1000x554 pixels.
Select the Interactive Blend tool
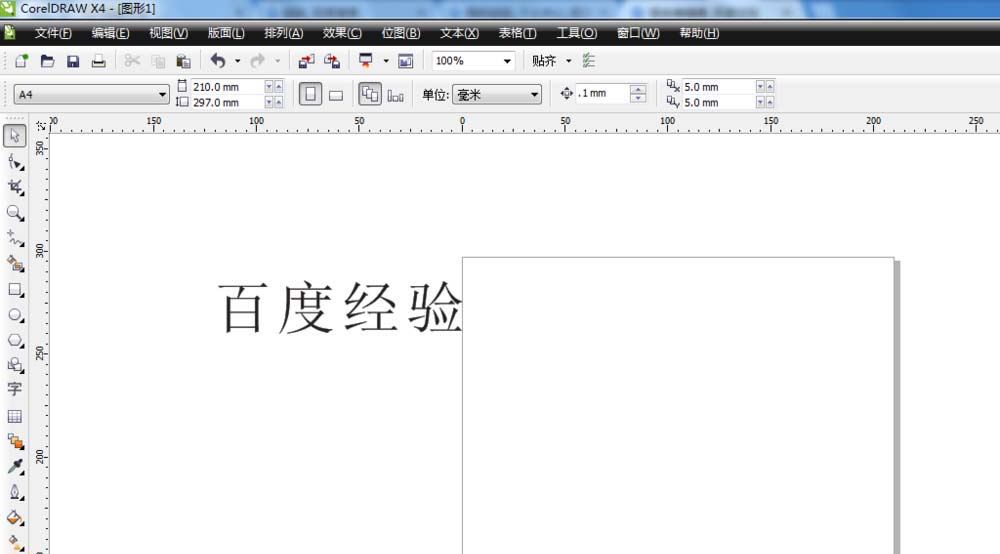(15, 441)
